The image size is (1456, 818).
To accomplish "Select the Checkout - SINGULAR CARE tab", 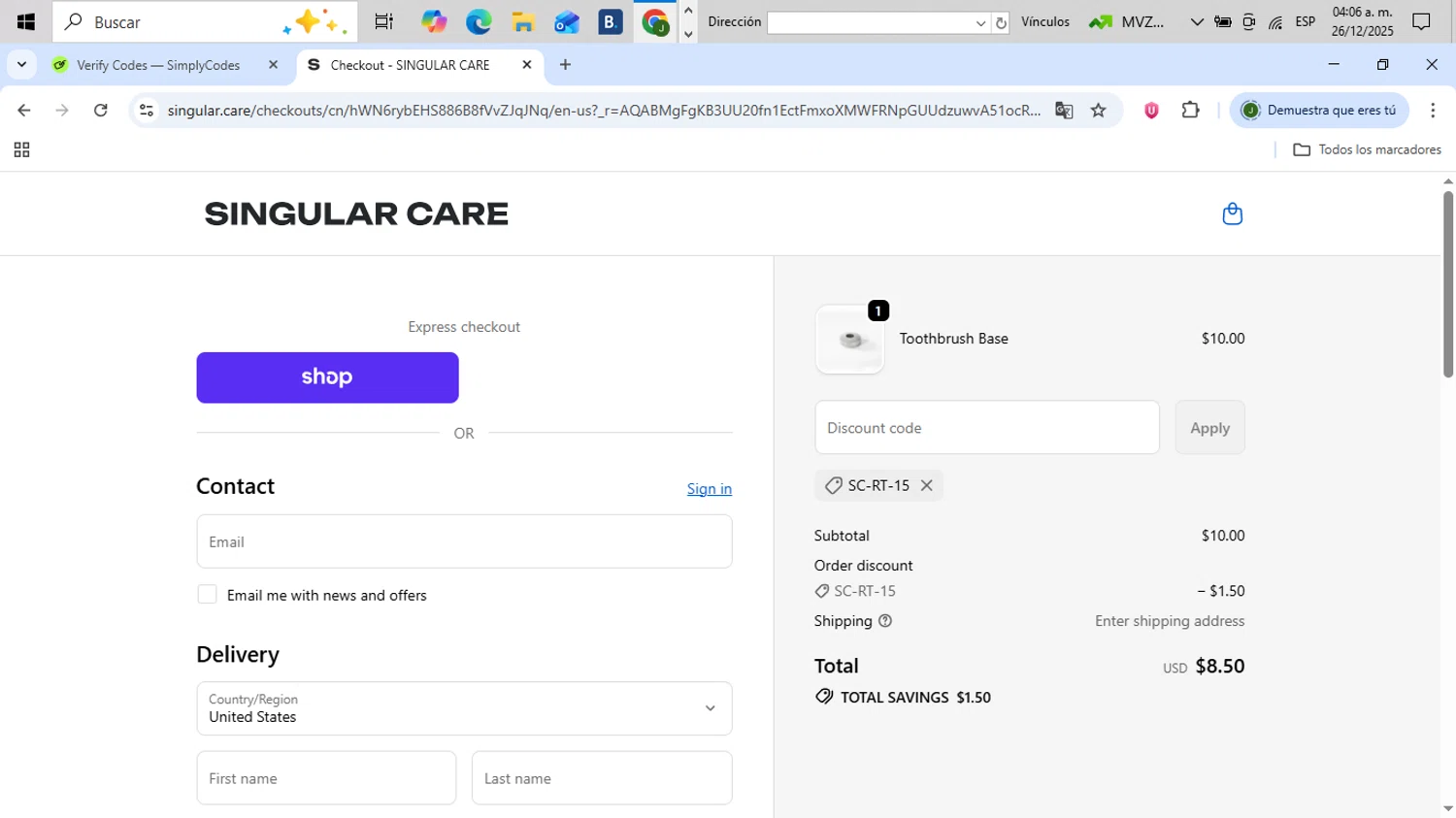I will click(x=417, y=65).
